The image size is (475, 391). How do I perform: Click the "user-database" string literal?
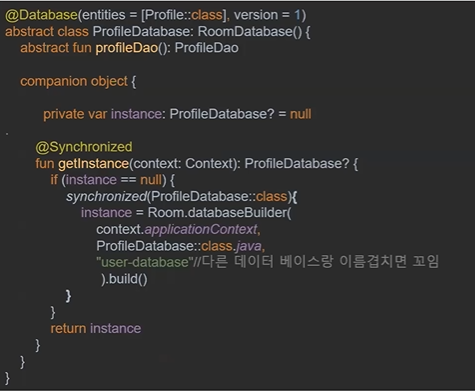[x=144, y=262]
